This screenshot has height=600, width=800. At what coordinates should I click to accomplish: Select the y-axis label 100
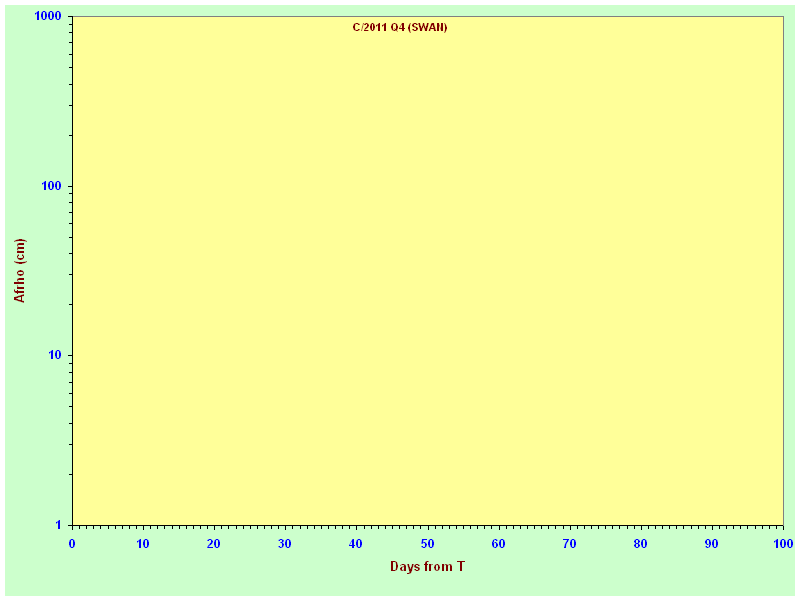click(x=51, y=186)
